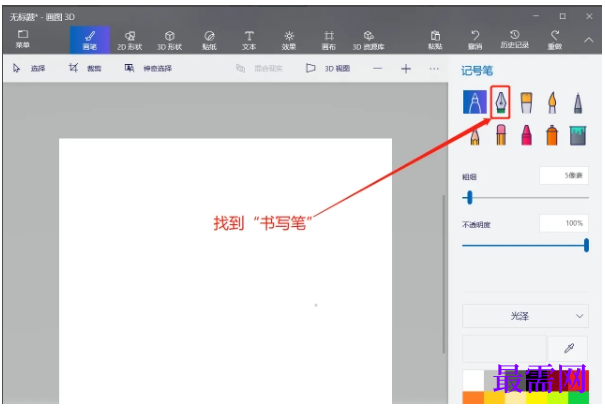Open the three-dot more options
Screen dimensions: 605x410
[x=434, y=69]
